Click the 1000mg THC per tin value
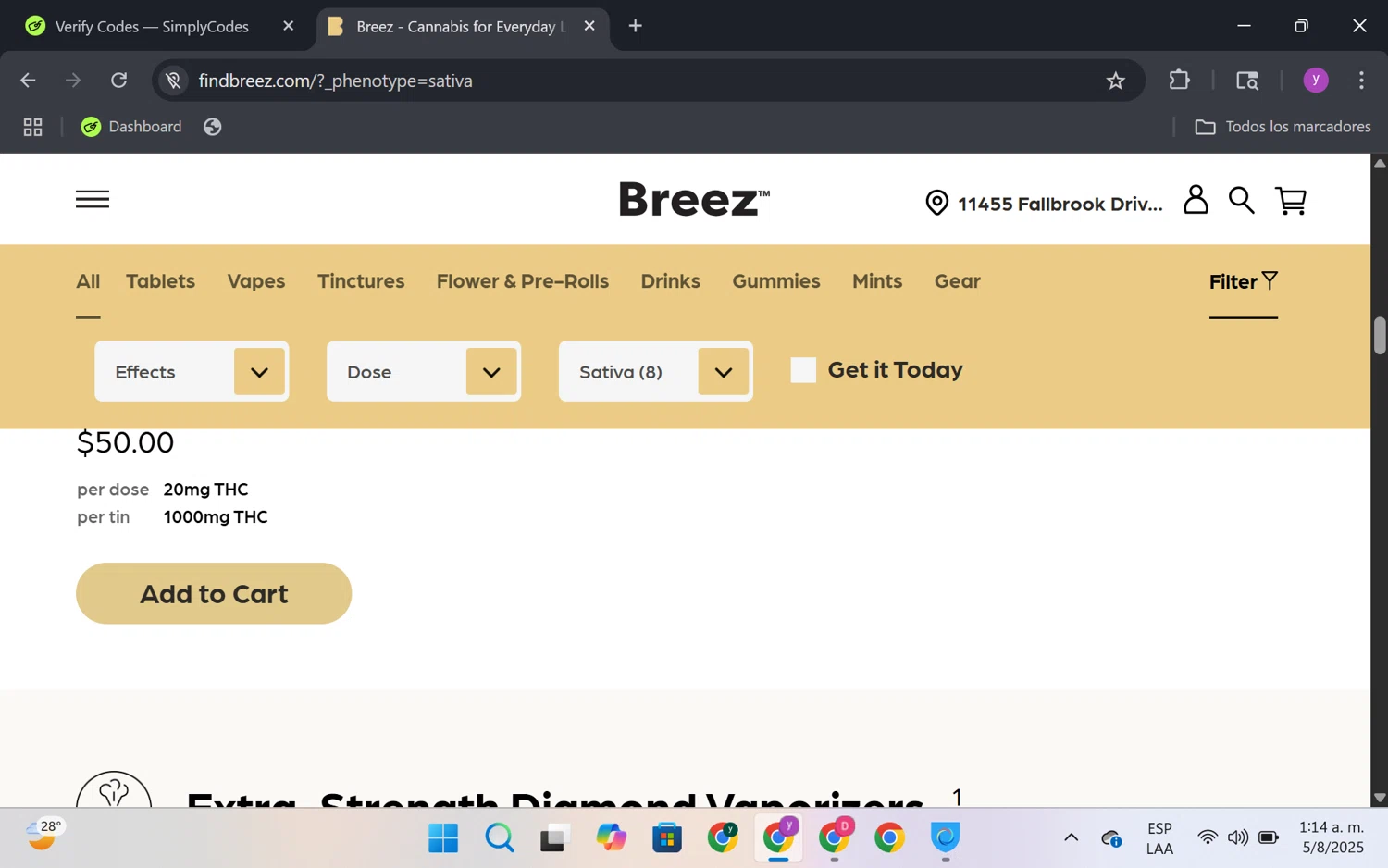The width and height of the screenshot is (1388, 868). (216, 517)
